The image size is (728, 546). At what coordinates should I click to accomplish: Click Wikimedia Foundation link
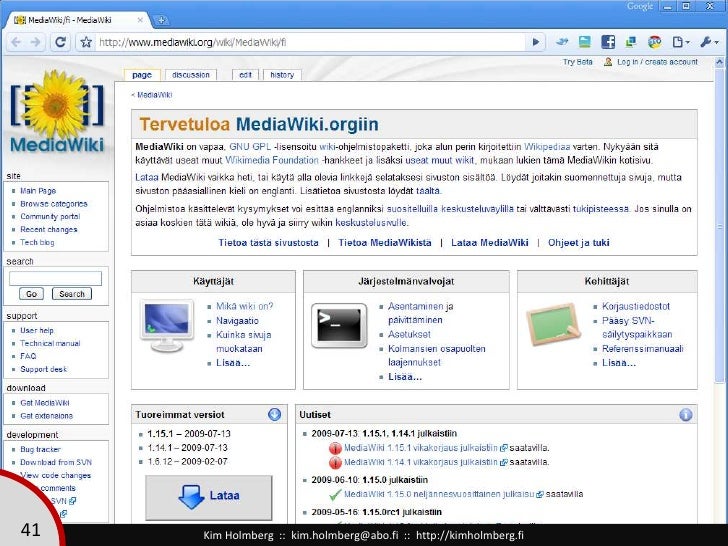(x=272, y=160)
